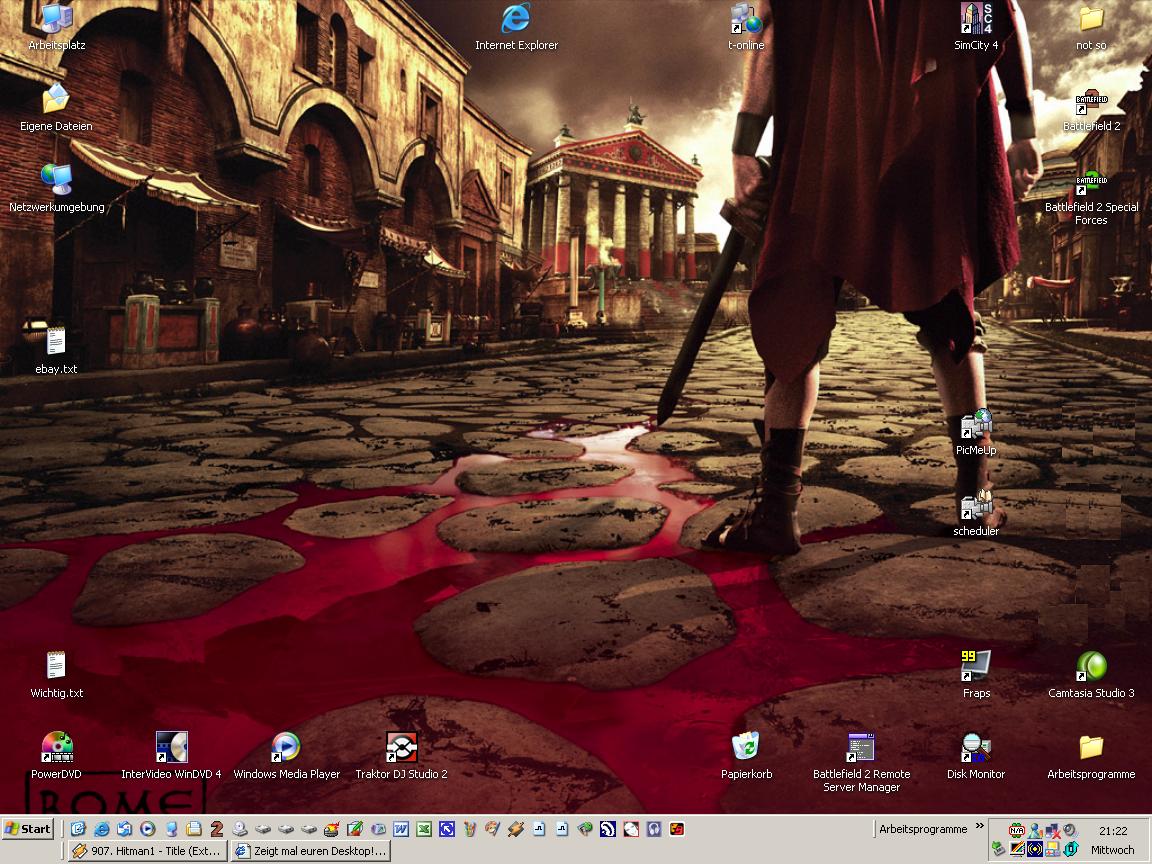
Task: Select the Camtasia Studio 3 icon
Action: click(1091, 667)
